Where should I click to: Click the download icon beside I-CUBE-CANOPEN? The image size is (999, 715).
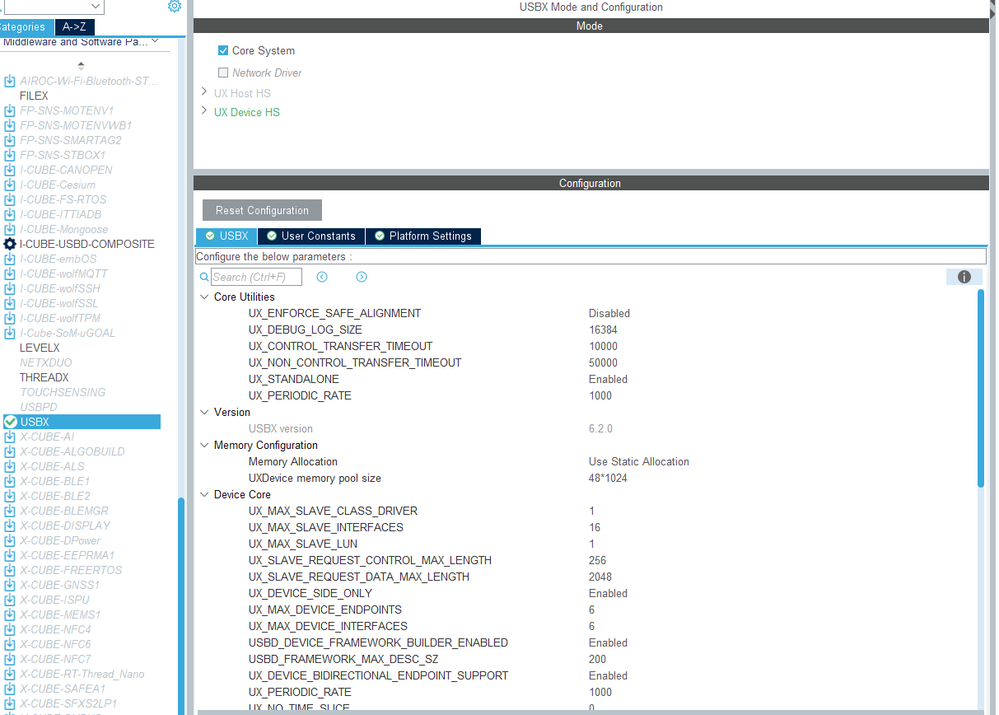tap(10, 170)
